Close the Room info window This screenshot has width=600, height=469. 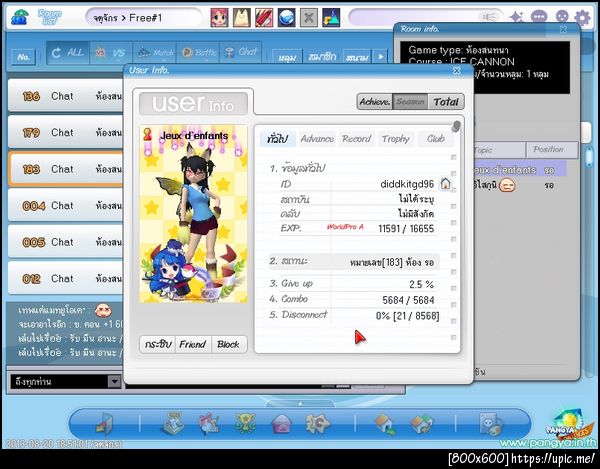click(x=563, y=29)
